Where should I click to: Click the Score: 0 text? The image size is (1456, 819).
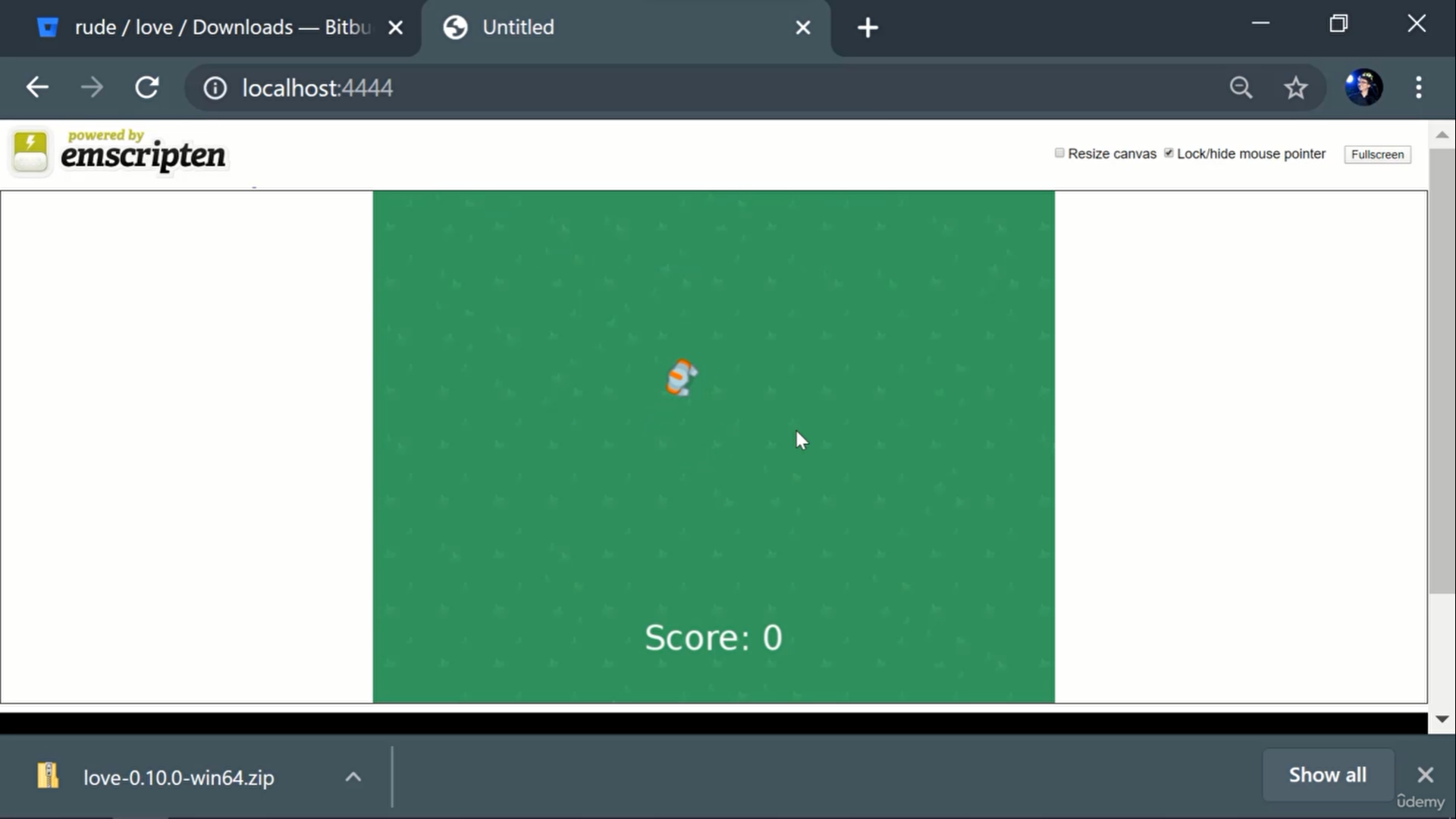[713, 637]
